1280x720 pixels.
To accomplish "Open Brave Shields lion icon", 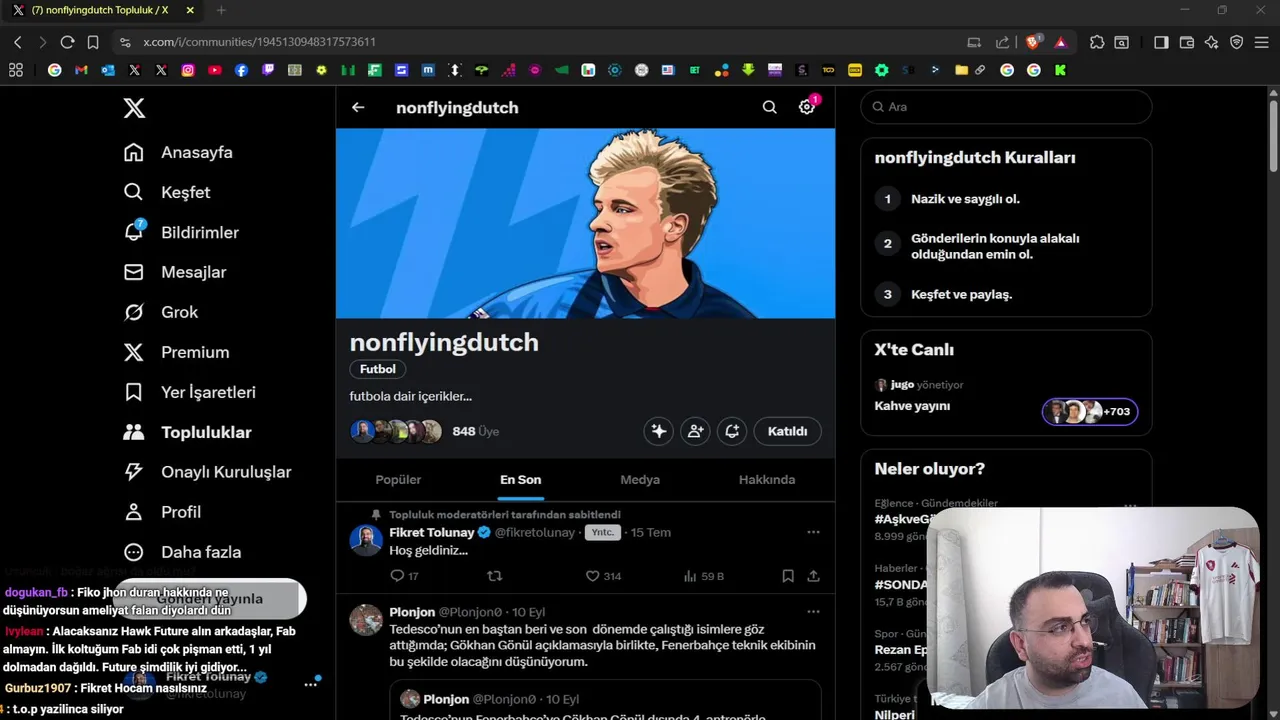I will [x=1034, y=42].
